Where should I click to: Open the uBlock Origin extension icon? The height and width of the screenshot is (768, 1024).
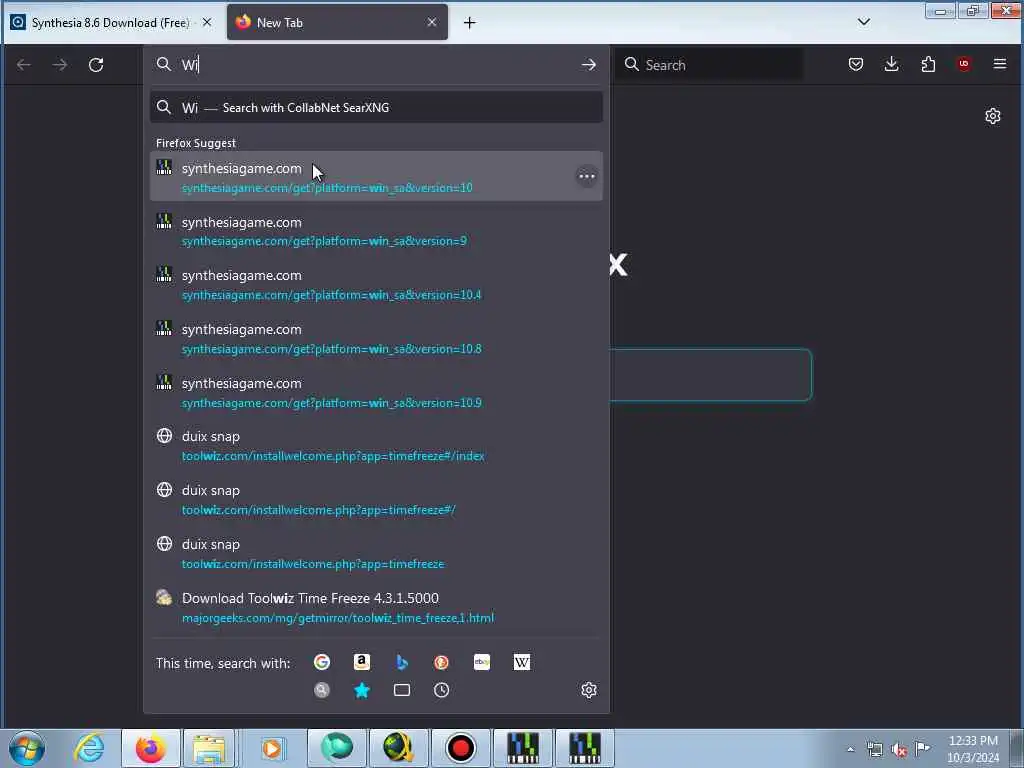click(x=964, y=64)
